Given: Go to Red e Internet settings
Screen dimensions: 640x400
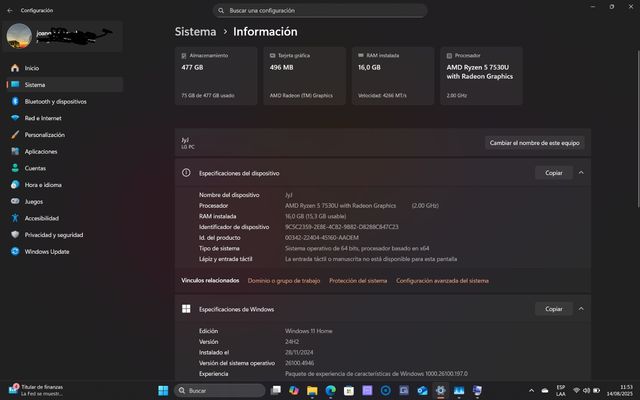Looking at the screenshot, I should click(x=44, y=118).
